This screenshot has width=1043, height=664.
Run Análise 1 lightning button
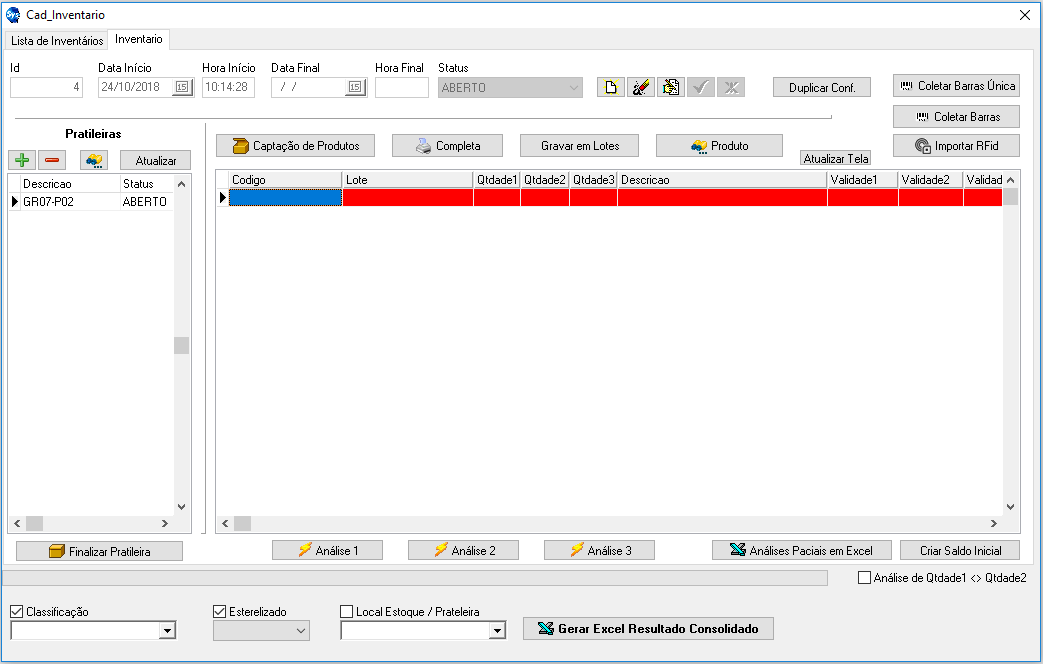coord(327,550)
